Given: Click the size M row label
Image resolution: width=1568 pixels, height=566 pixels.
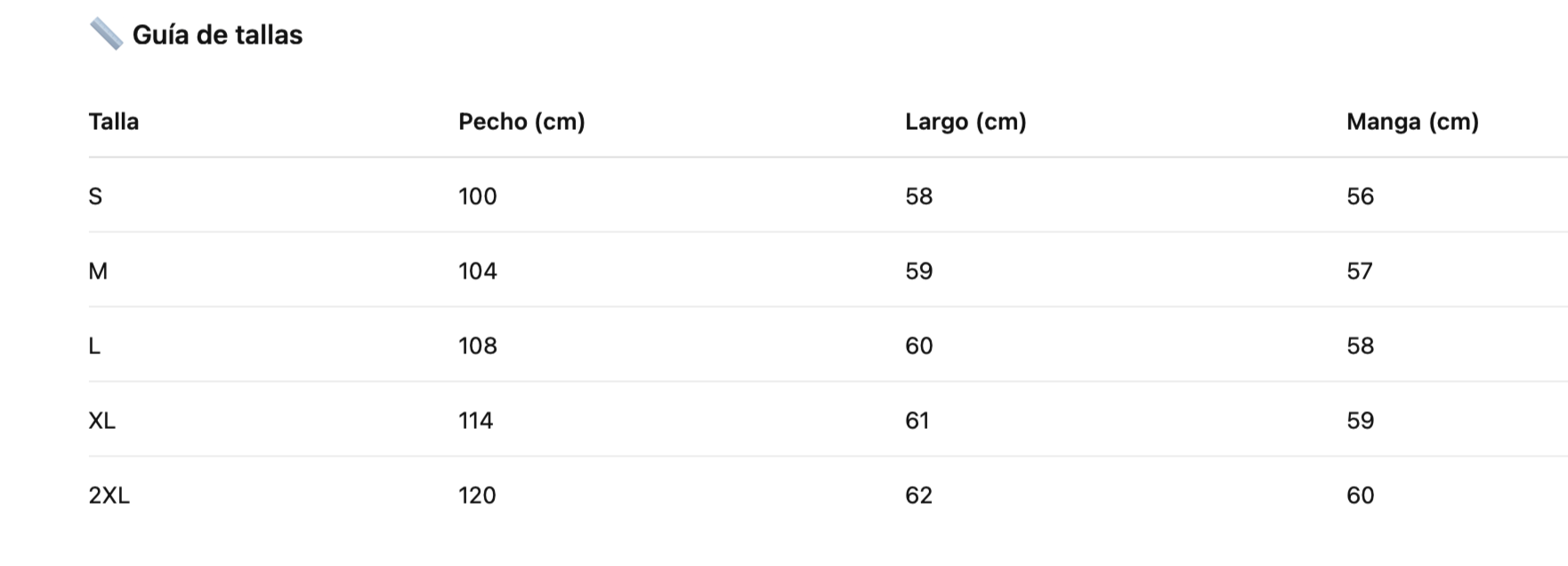Looking at the screenshot, I should coord(98,271).
